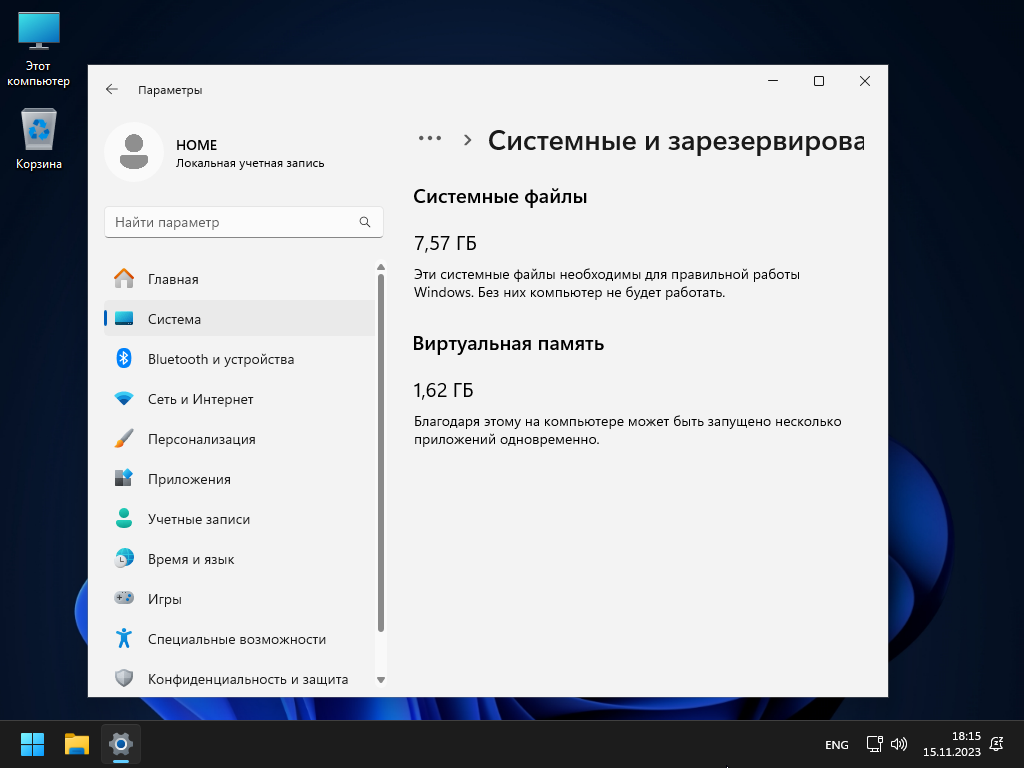Viewport: 1024px width, 768px height.
Task: Click the search magnifier icon
Action: point(366,222)
